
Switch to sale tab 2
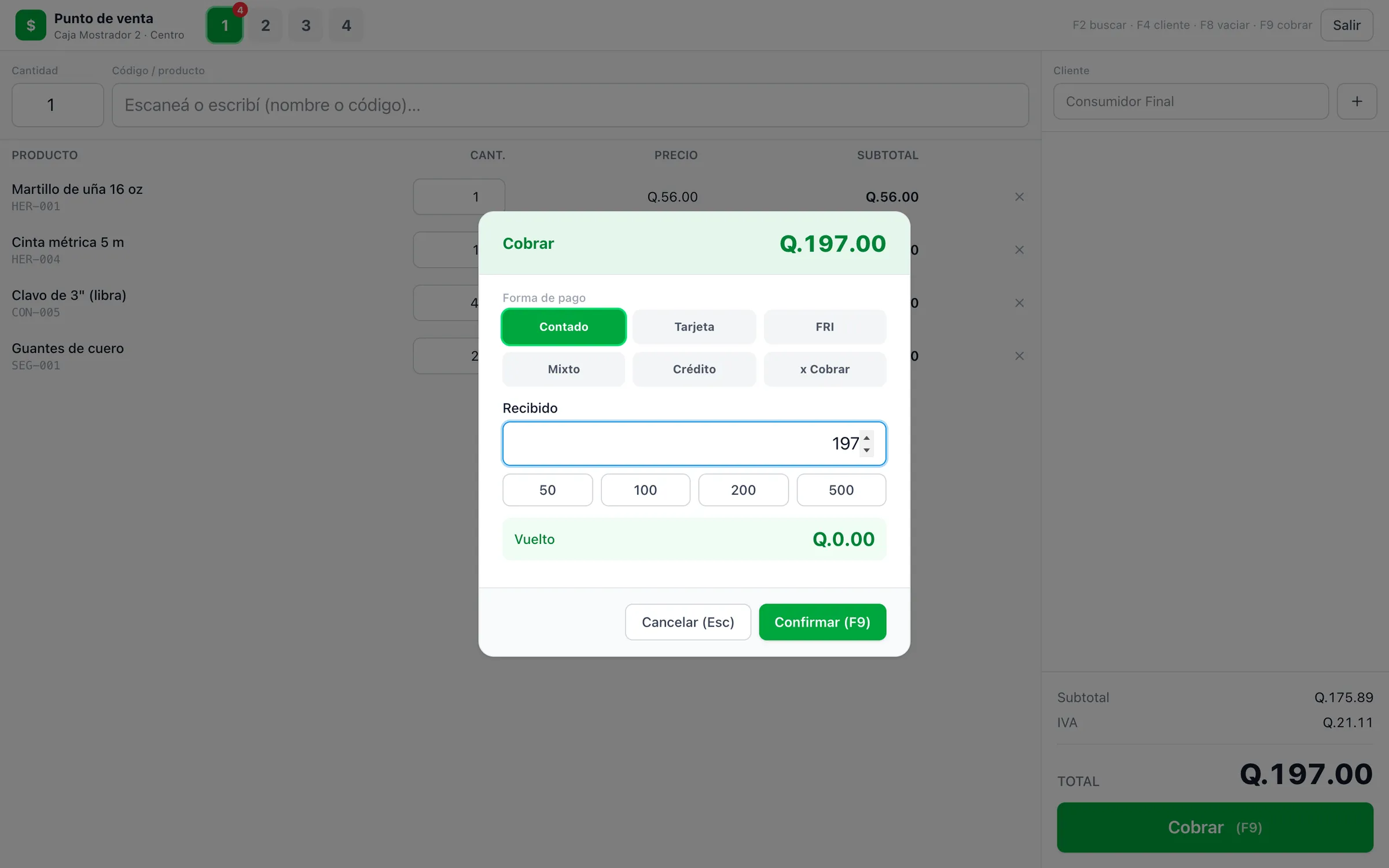[x=266, y=25]
